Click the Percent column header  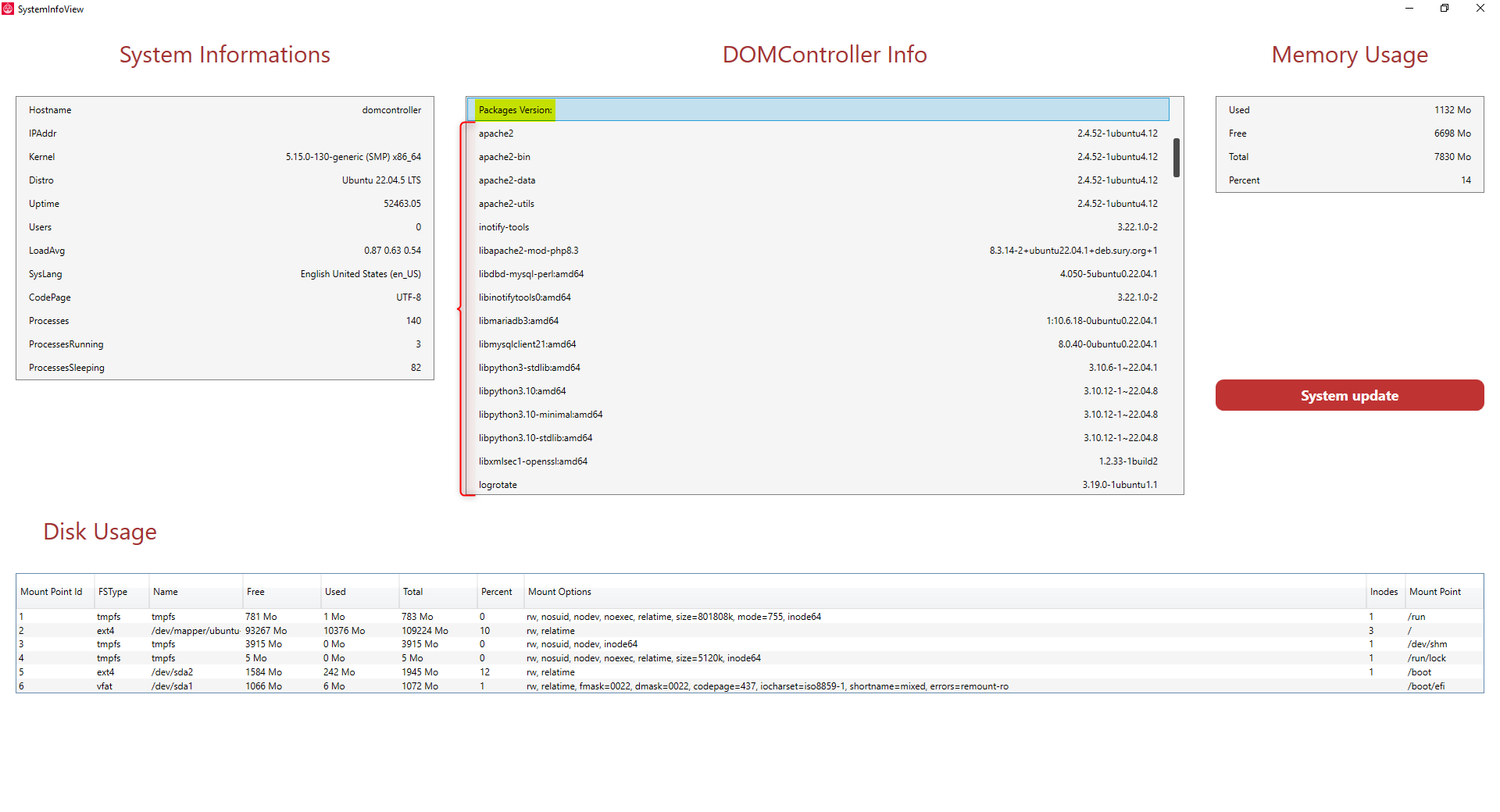pyautogui.click(x=500, y=592)
